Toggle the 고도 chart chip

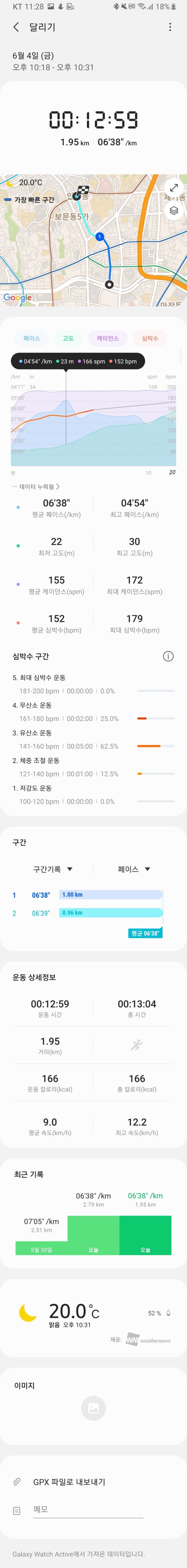point(68,338)
